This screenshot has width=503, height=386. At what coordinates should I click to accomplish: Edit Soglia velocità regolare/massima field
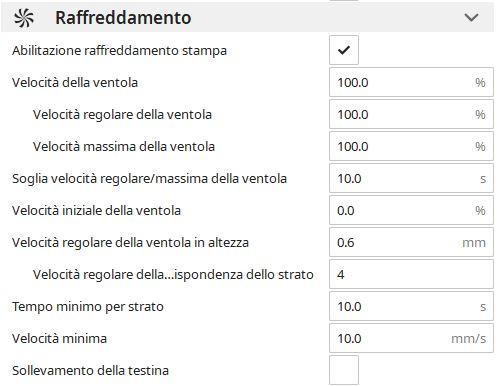[411, 178]
